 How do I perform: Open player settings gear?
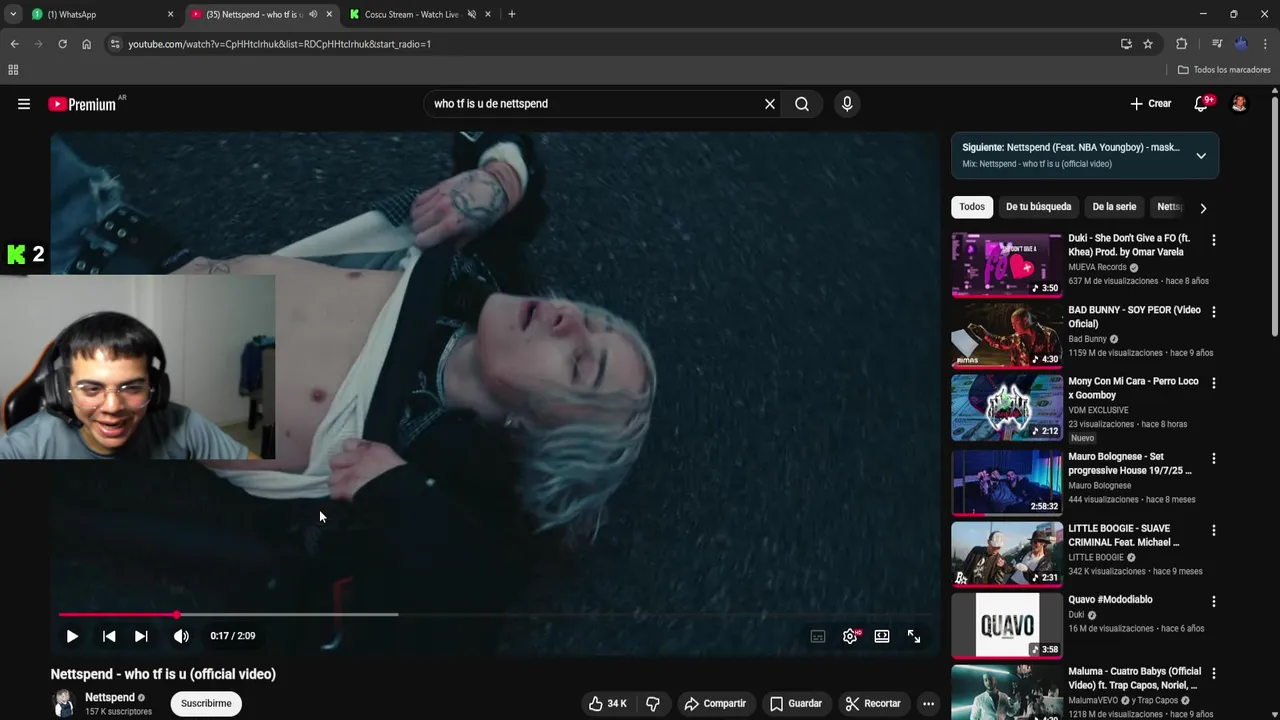(850, 636)
